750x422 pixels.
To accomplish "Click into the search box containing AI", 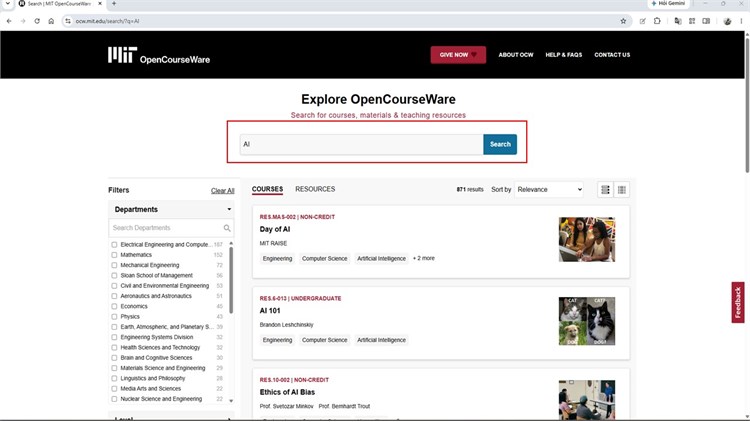I will (362, 144).
